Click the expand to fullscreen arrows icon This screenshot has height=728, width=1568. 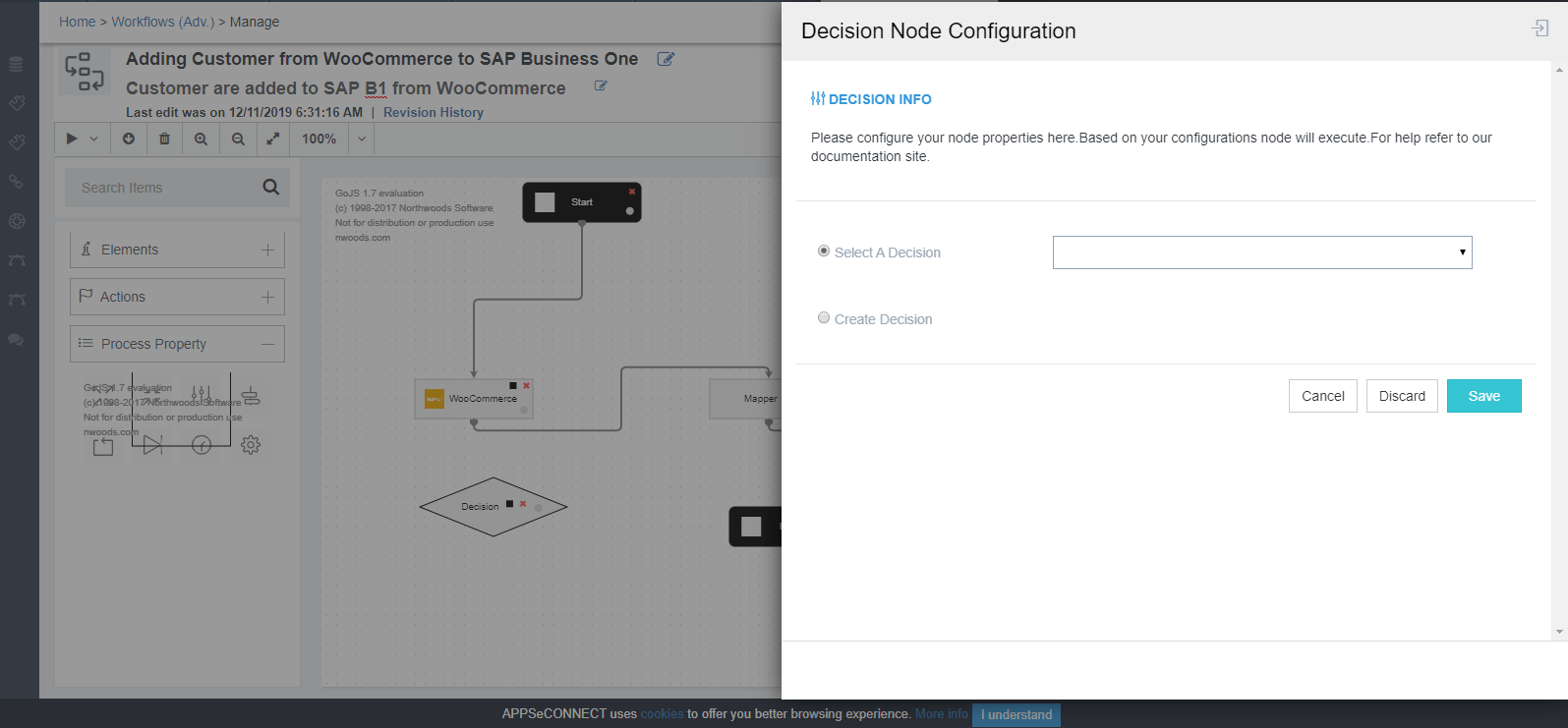[x=273, y=139]
